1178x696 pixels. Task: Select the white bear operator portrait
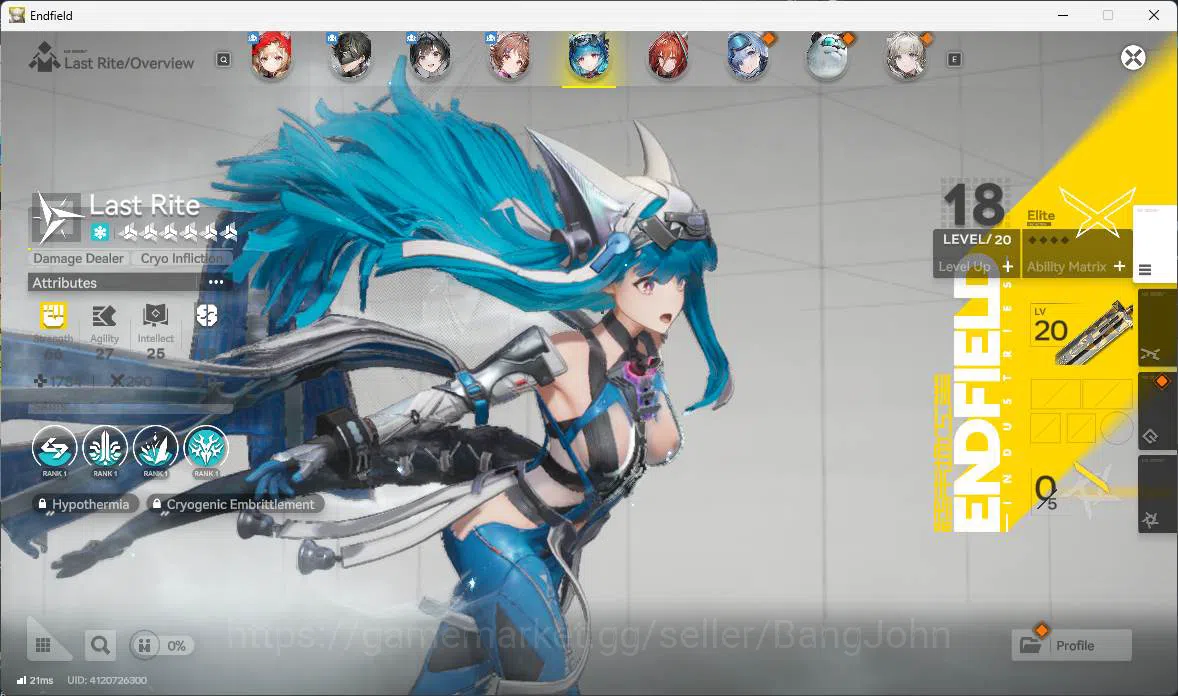pos(827,56)
